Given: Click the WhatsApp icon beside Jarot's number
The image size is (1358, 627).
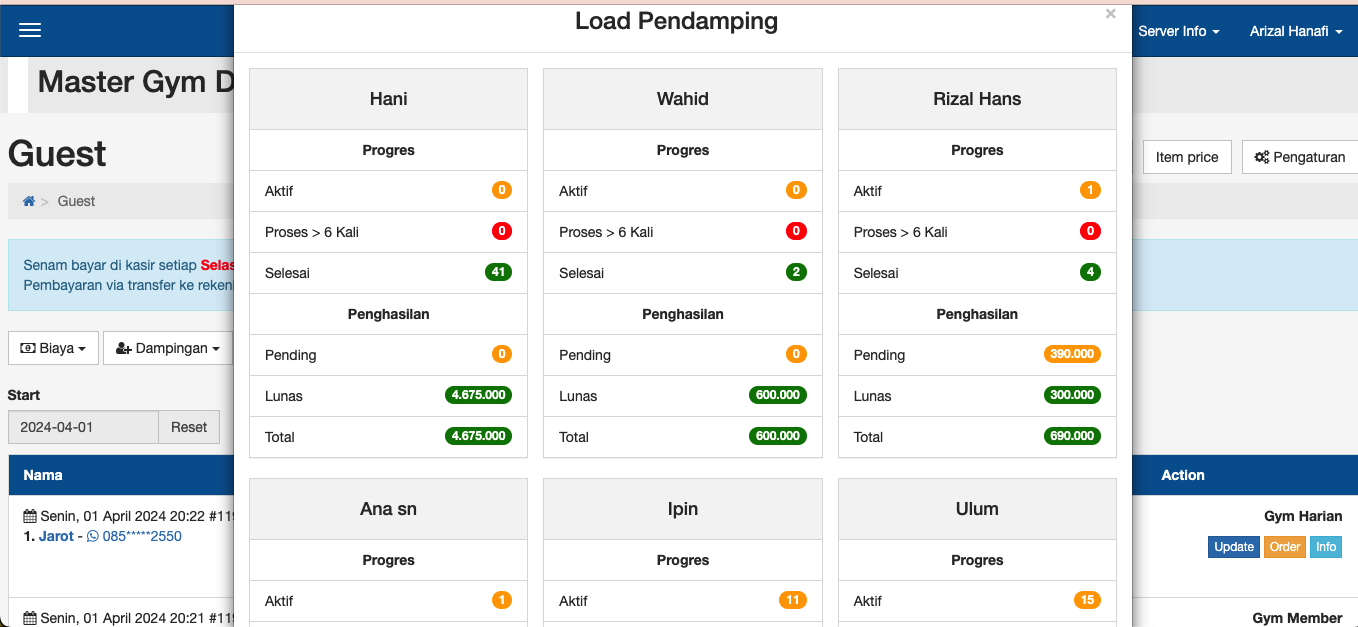Looking at the screenshot, I should coord(93,536).
